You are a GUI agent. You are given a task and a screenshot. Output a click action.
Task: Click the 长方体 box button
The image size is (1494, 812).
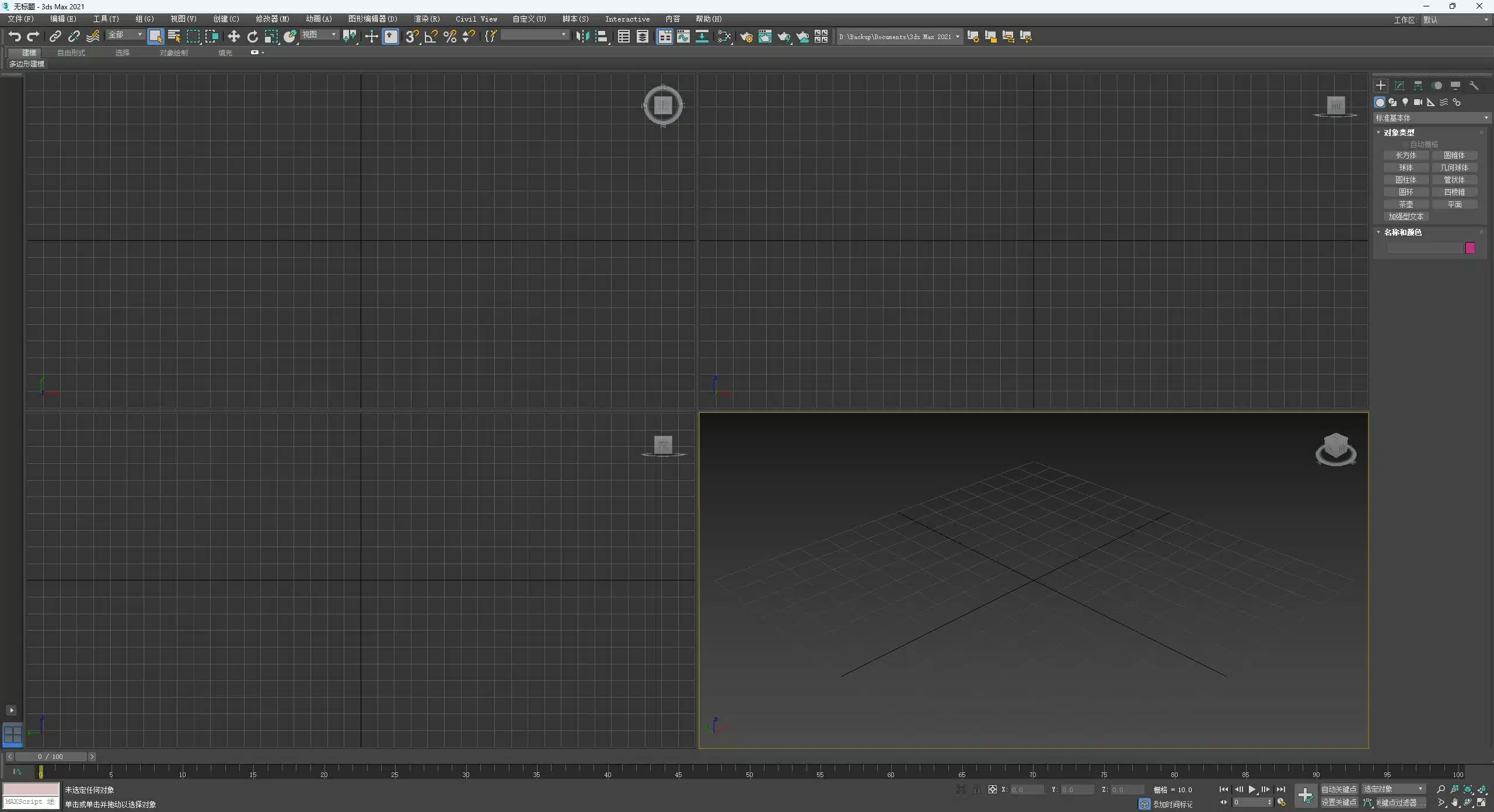[x=1406, y=155]
